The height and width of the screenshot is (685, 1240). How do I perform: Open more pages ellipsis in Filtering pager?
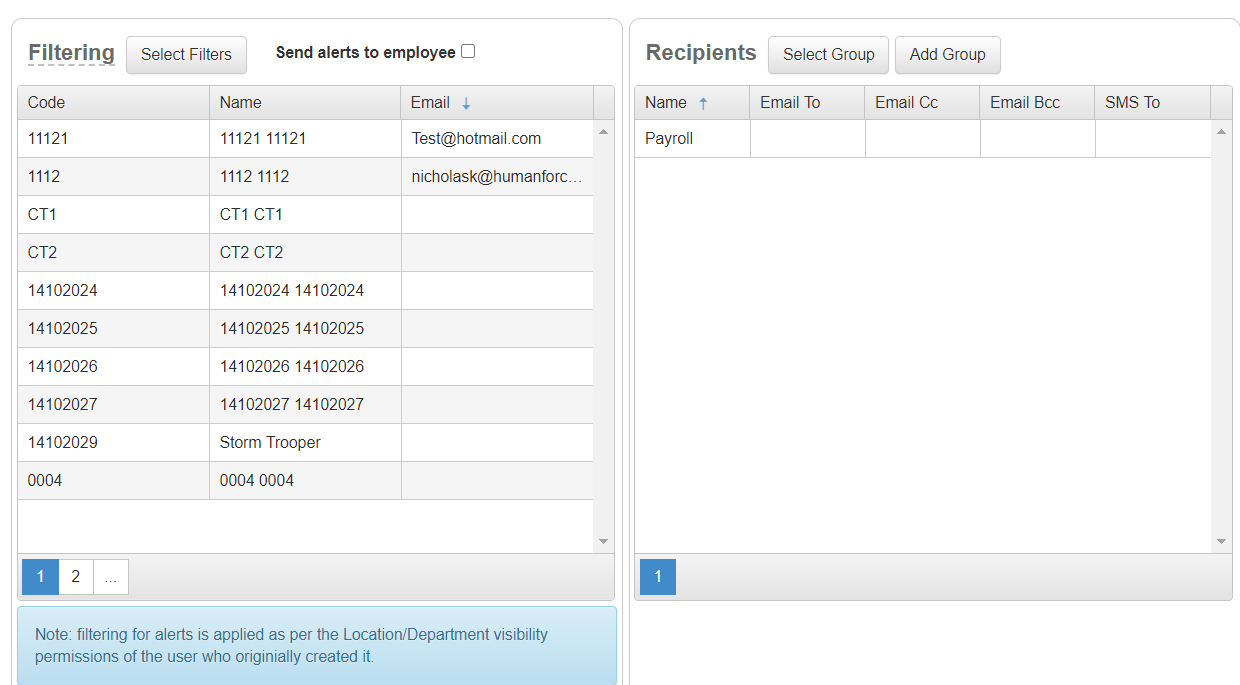click(111, 577)
